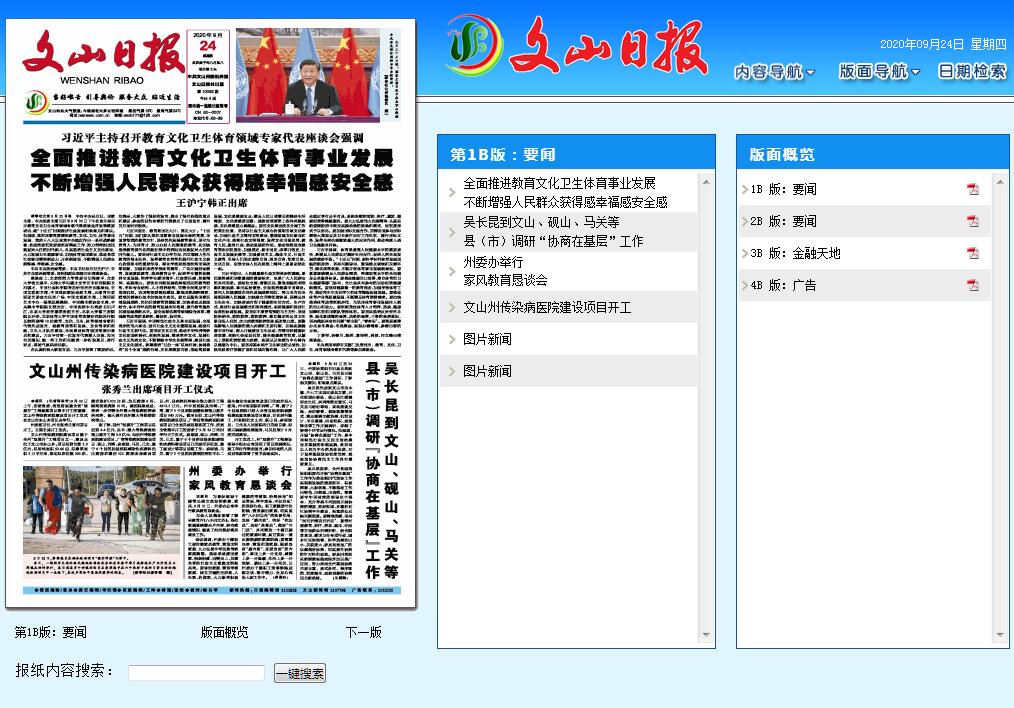Image resolution: width=1014 pixels, height=708 pixels.
Task: Click PDF icon for 4B 版 广告
Action: pos(972,285)
